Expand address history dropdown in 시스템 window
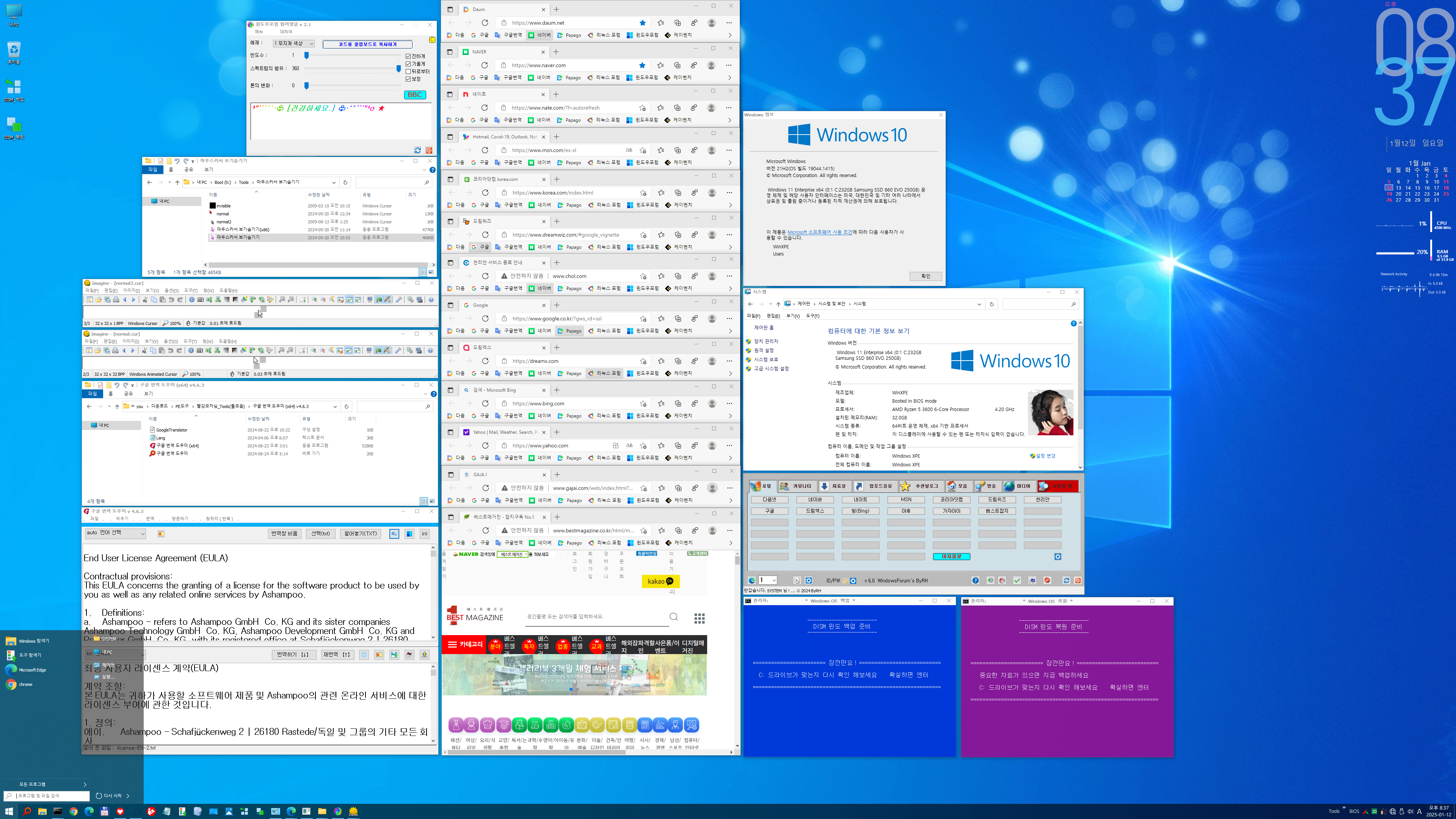Image resolution: width=1456 pixels, height=819 pixels. coord(979,304)
